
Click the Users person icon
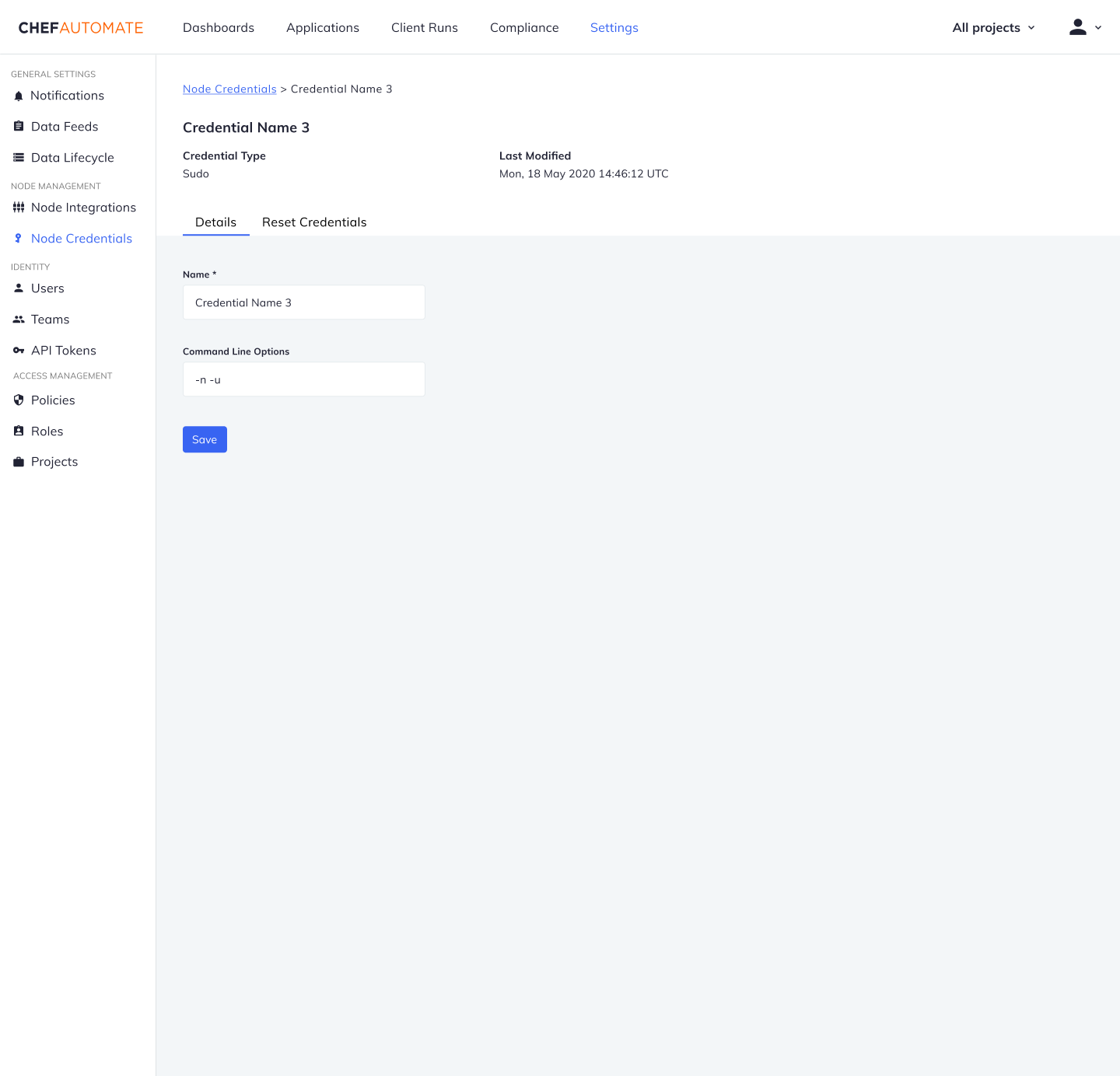19,288
